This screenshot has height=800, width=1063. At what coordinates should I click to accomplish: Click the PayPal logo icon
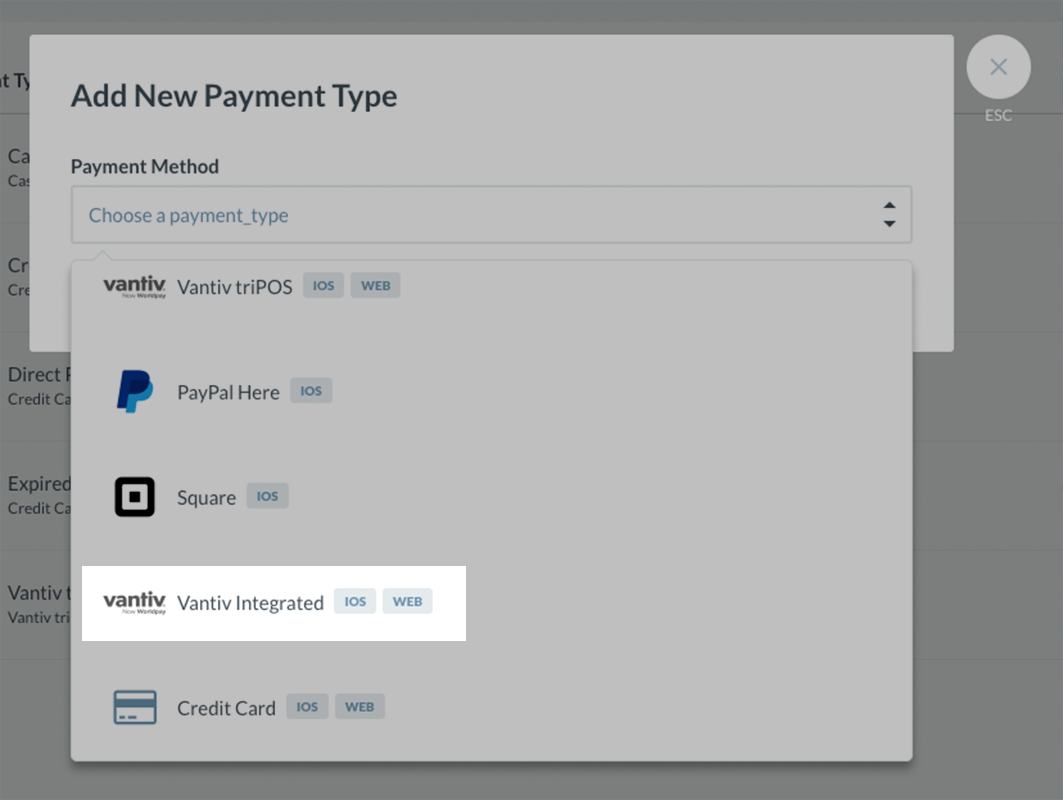[x=134, y=391]
